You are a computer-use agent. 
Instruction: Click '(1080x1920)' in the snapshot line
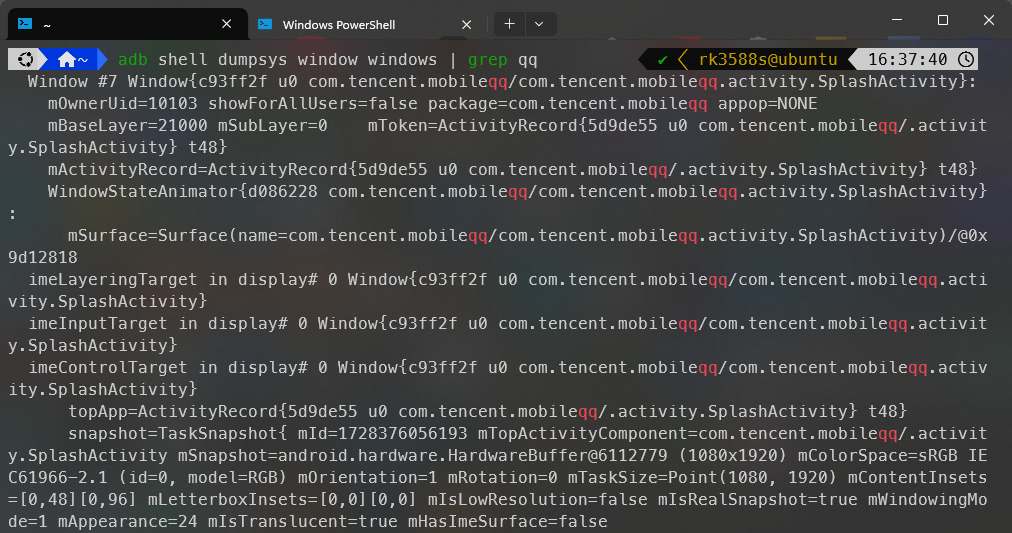click(733, 455)
